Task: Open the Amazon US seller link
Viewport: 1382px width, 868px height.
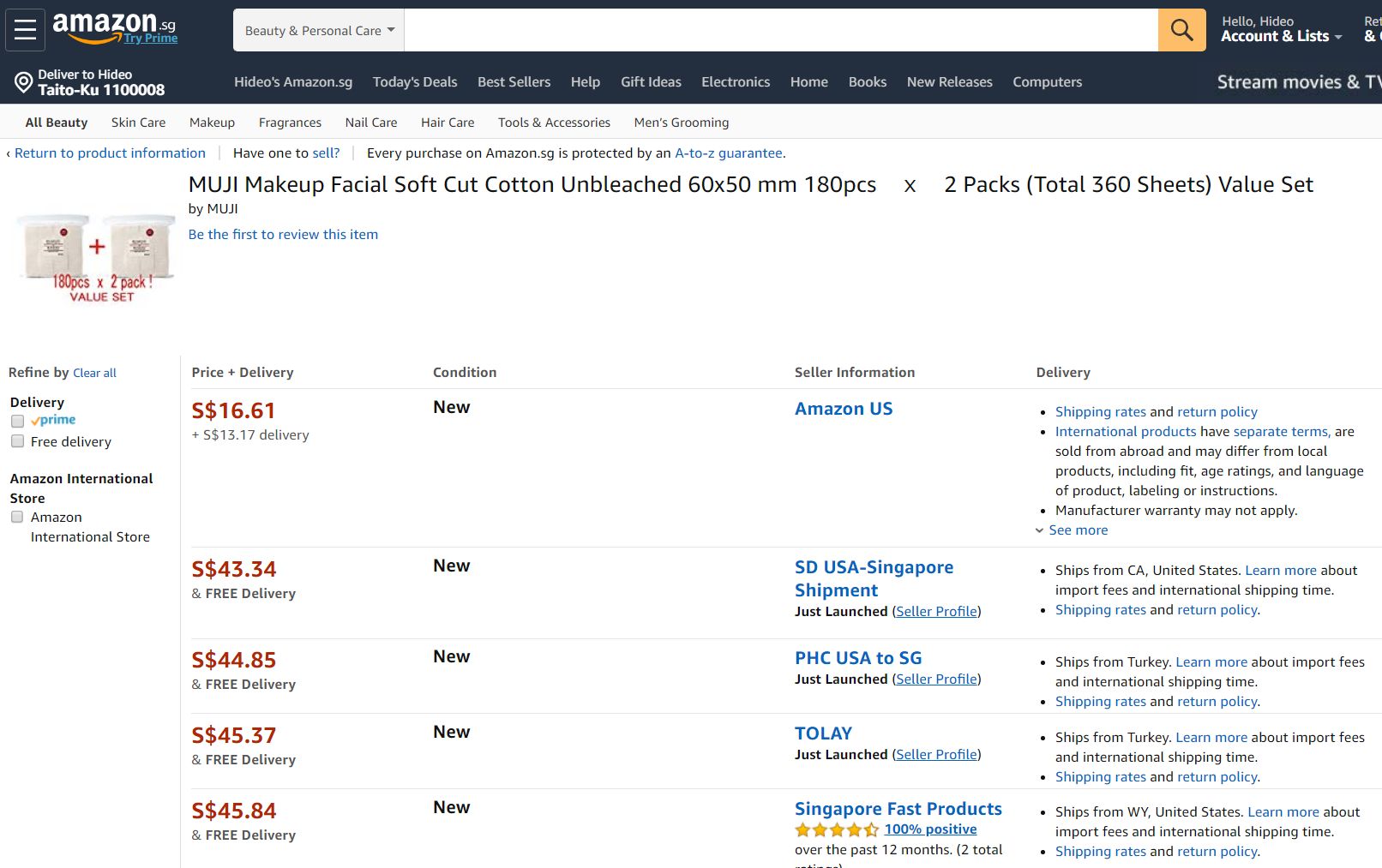Action: 844,409
